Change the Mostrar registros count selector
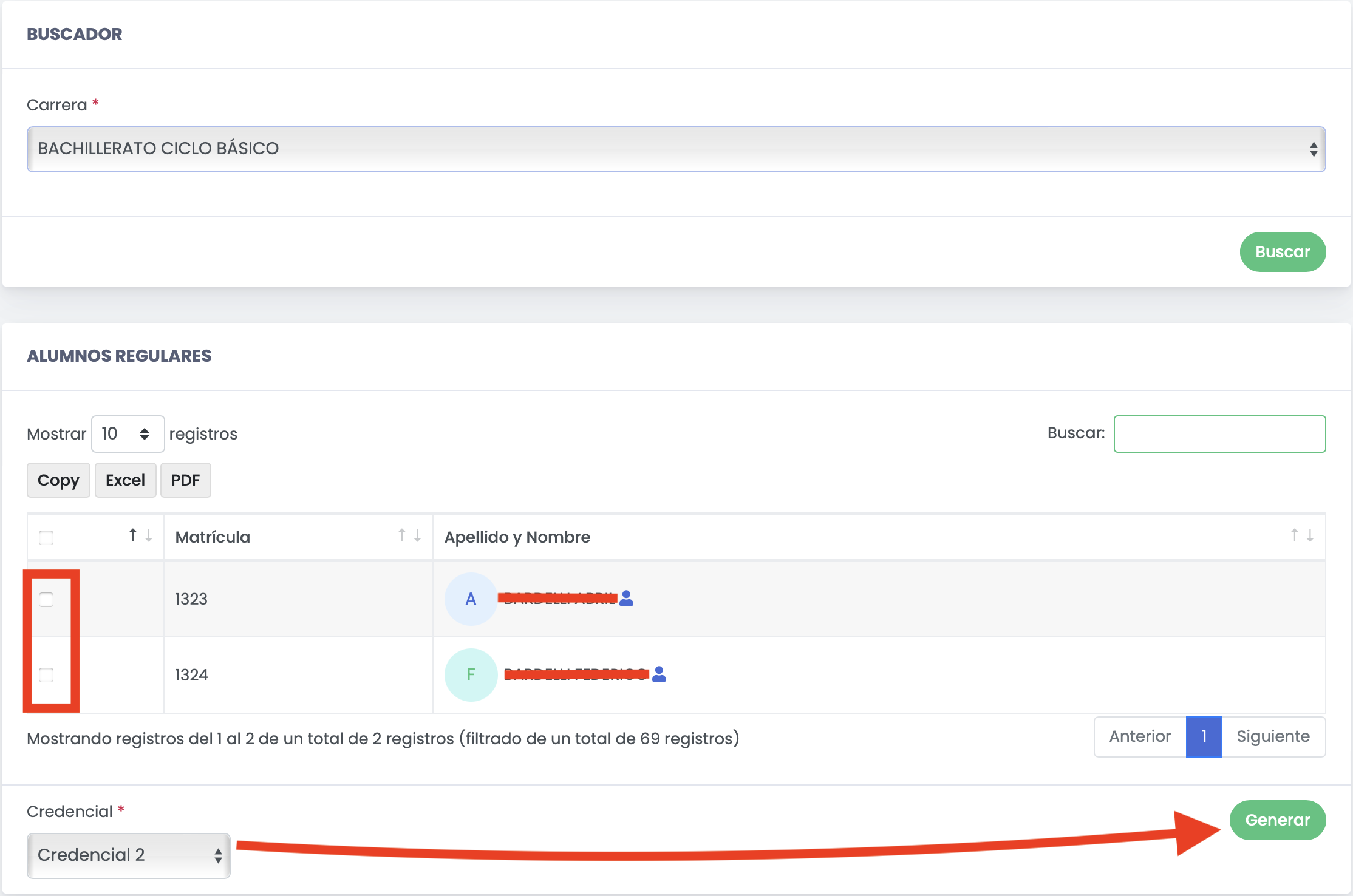This screenshot has height=896, width=1353. pos(128,434)
